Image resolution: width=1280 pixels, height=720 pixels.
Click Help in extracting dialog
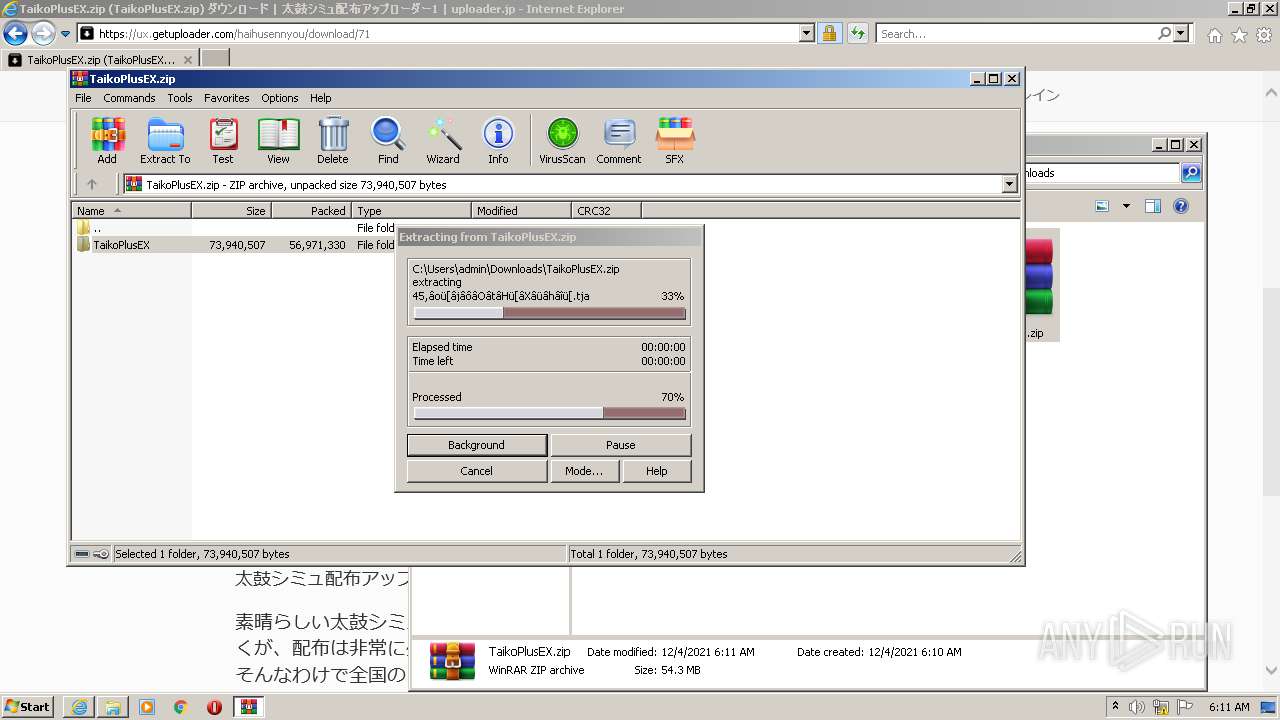click(657, 471)
